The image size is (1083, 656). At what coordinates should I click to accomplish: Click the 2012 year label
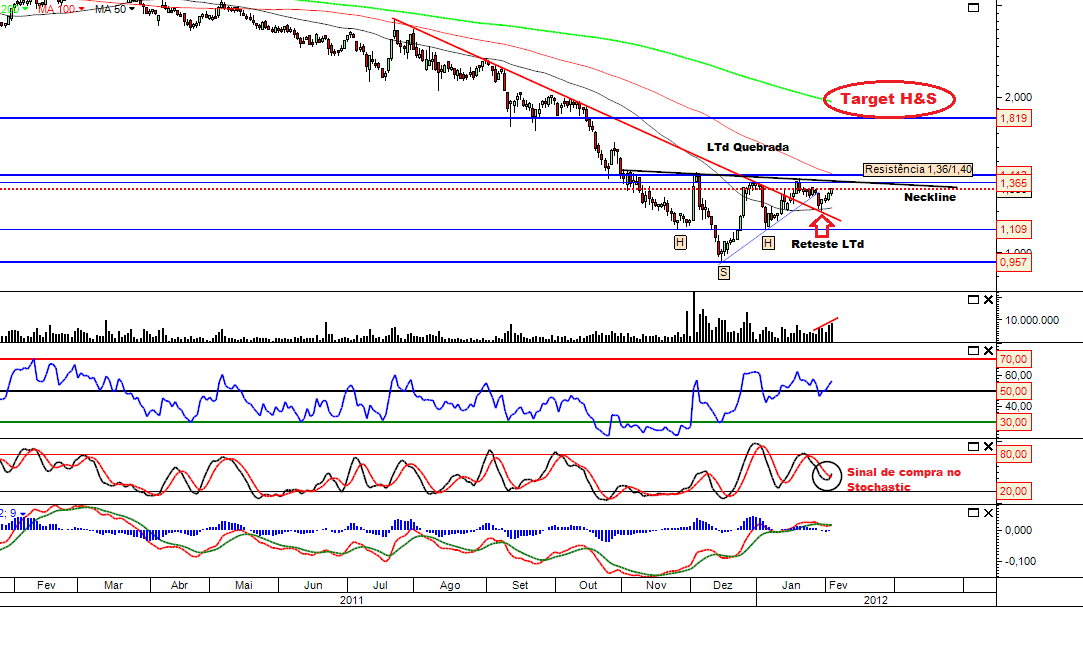pos(876,600)
